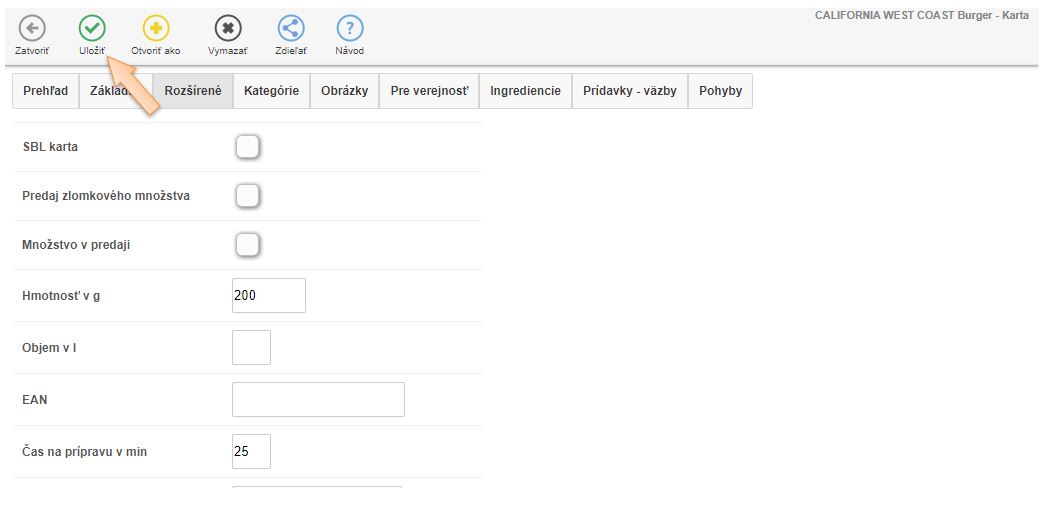This screenshot has width=1052, height=523.
Task: Click the Zatvoriť back arrow icon
Action: (32, 29)
